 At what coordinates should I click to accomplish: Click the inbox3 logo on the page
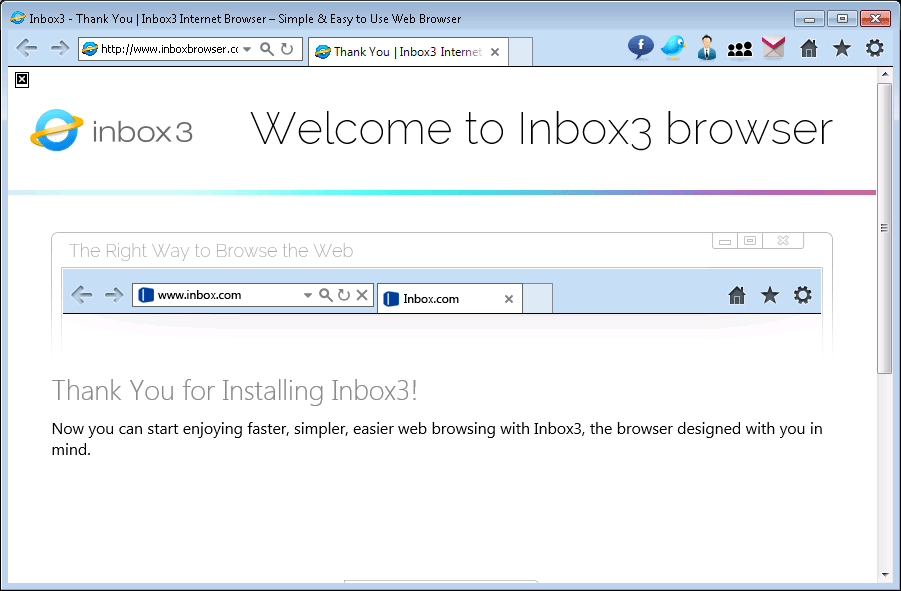pos(111,131)
